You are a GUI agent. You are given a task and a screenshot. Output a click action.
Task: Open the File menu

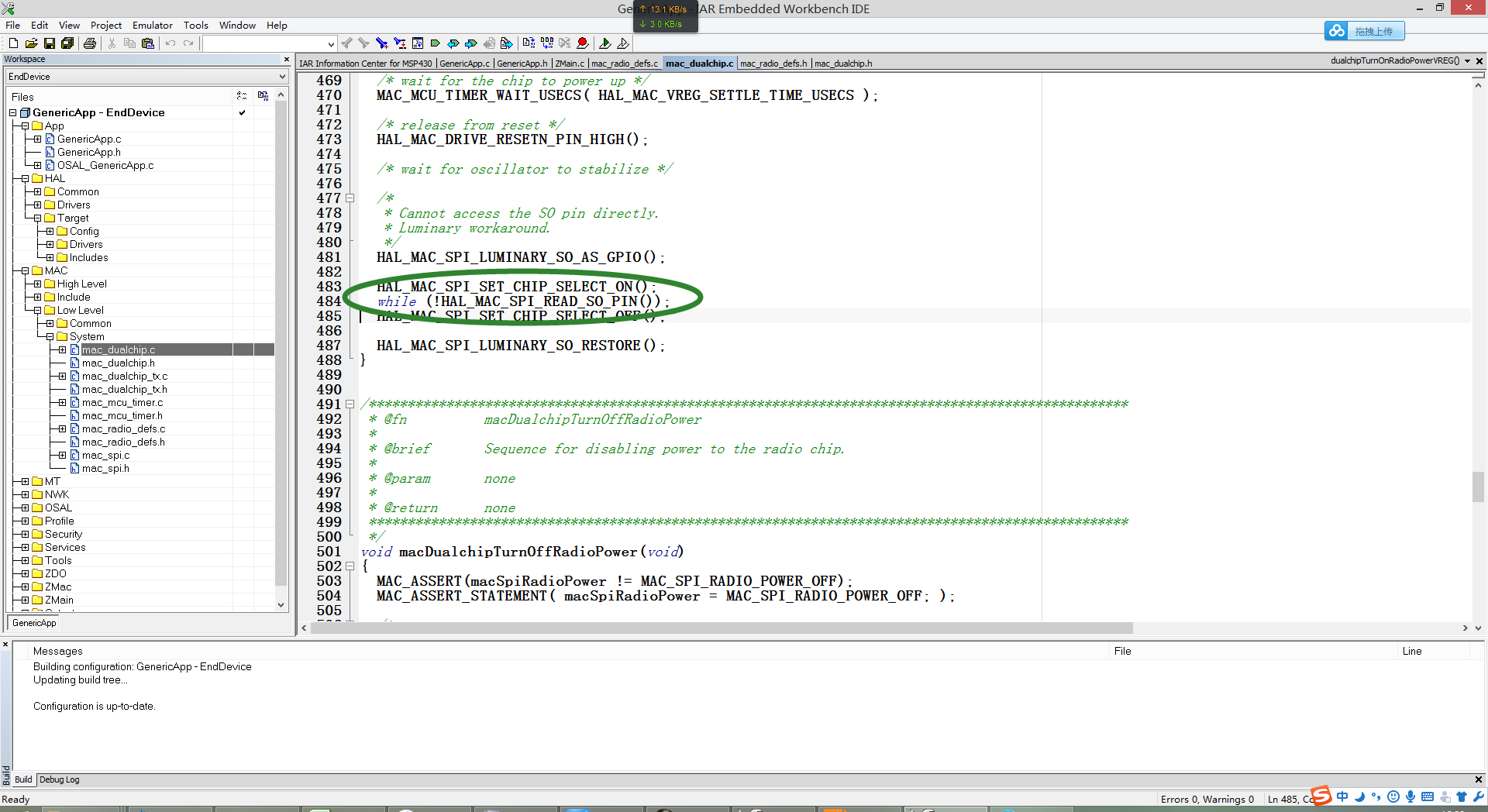click(x=13, y=25)
